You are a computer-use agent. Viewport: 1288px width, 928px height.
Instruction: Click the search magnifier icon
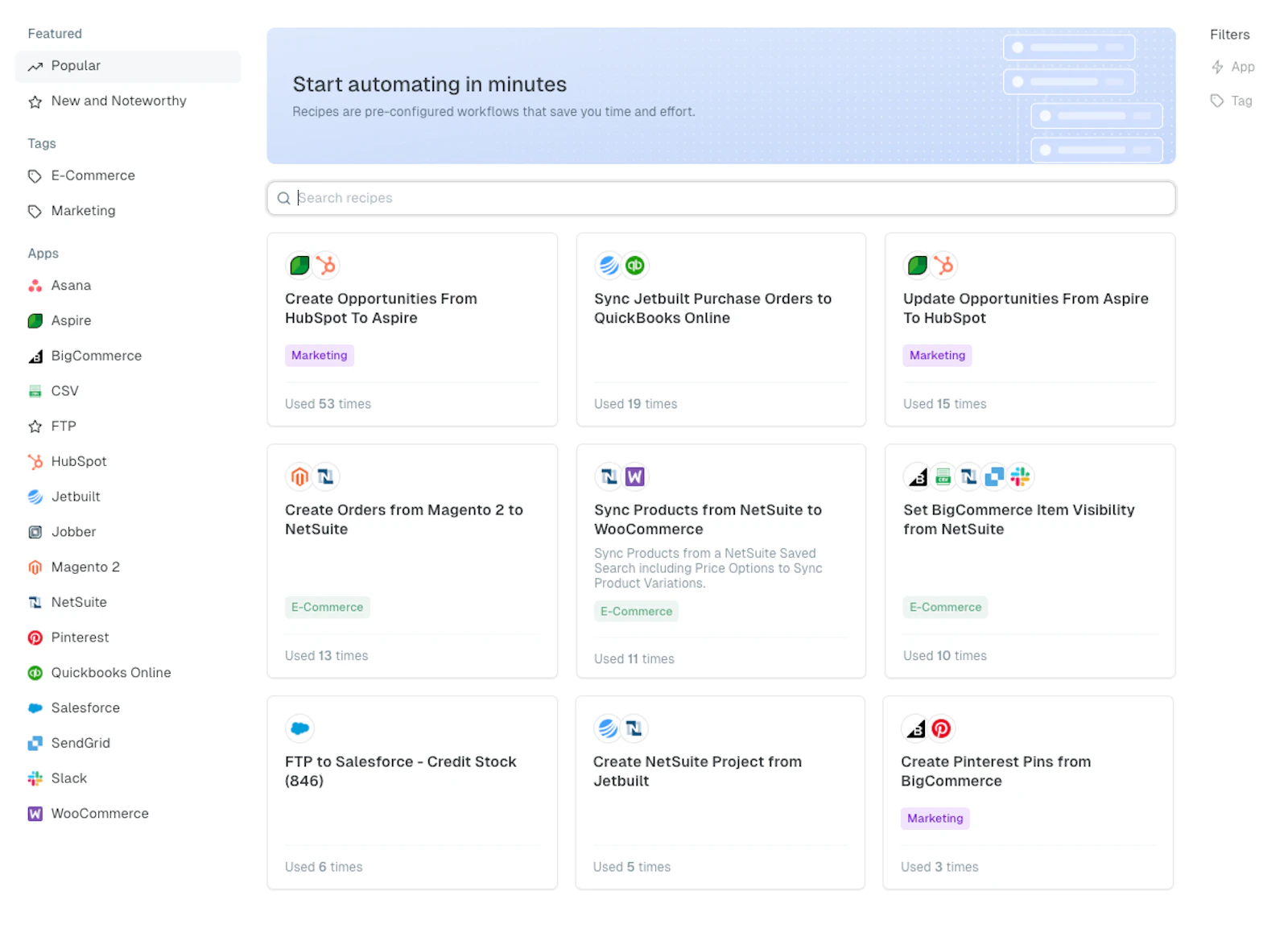[x=283, y=198]
